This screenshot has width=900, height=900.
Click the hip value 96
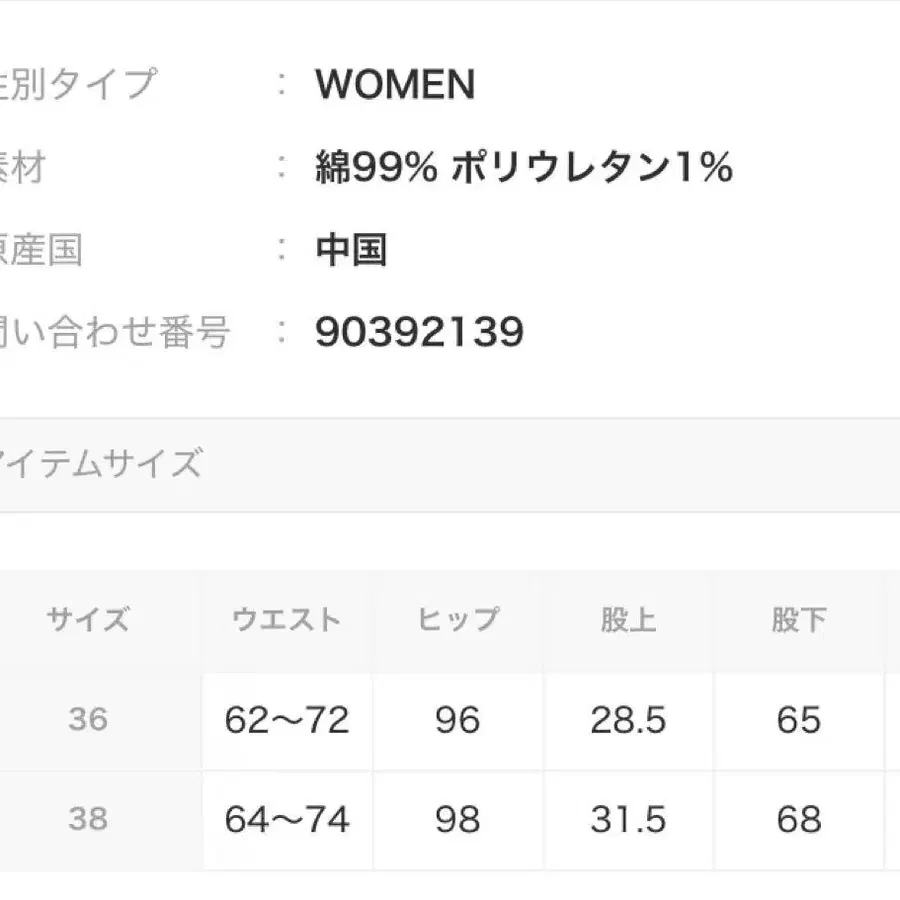pos(457,720)
